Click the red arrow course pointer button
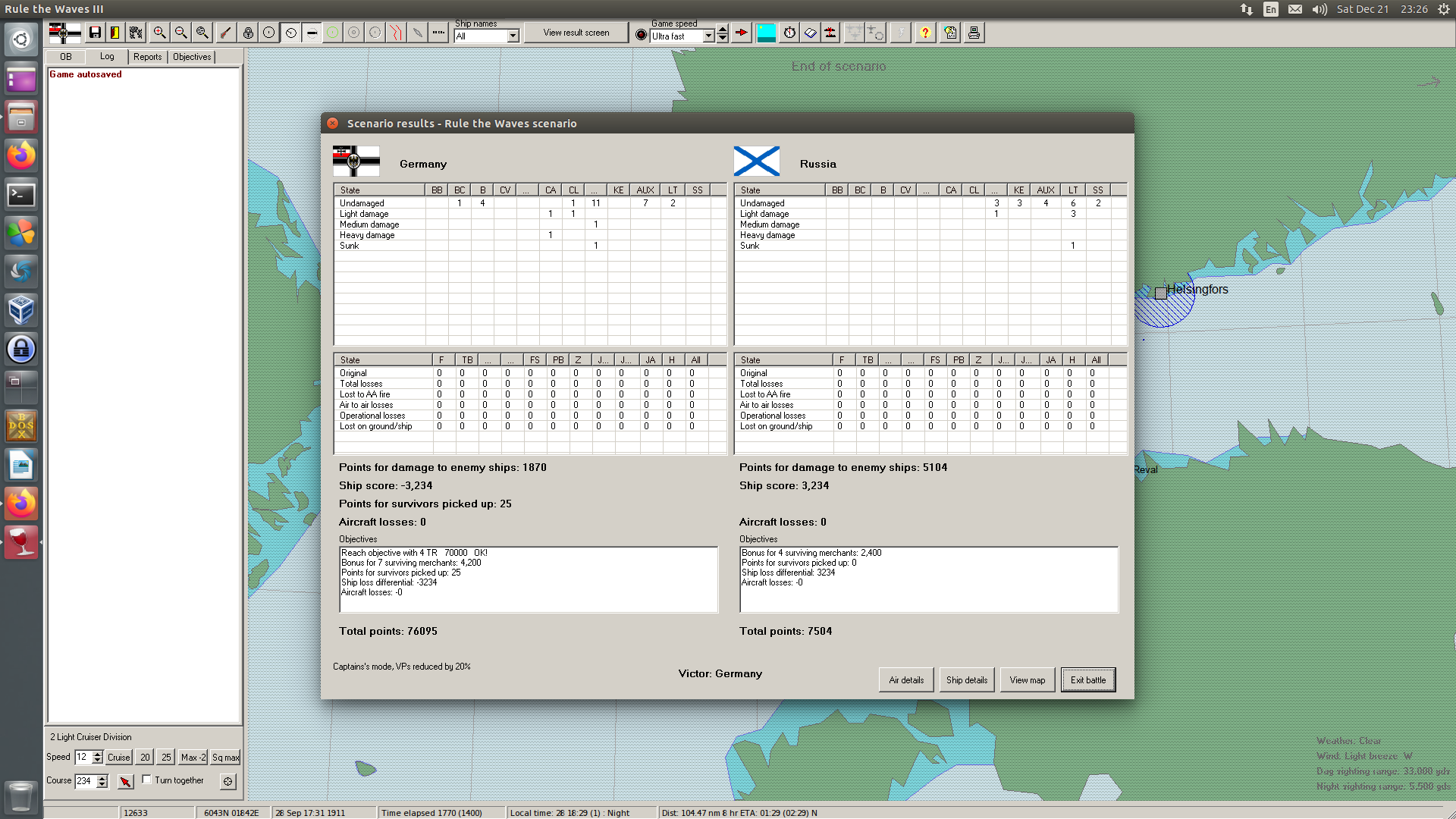 [x=126, y=781]
